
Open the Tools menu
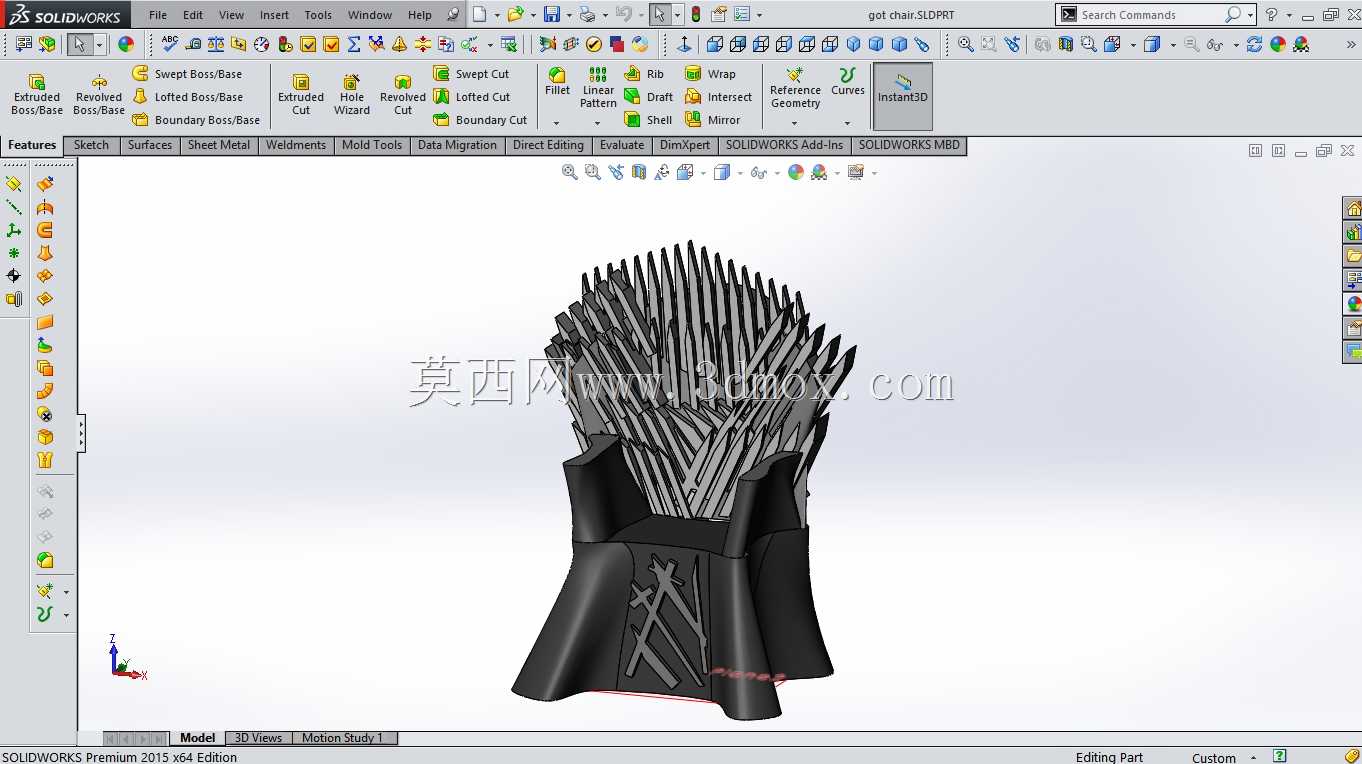pos(318,15)
